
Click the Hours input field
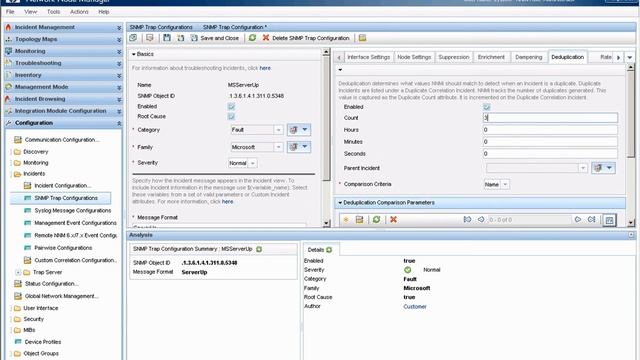tap(550, 130)
